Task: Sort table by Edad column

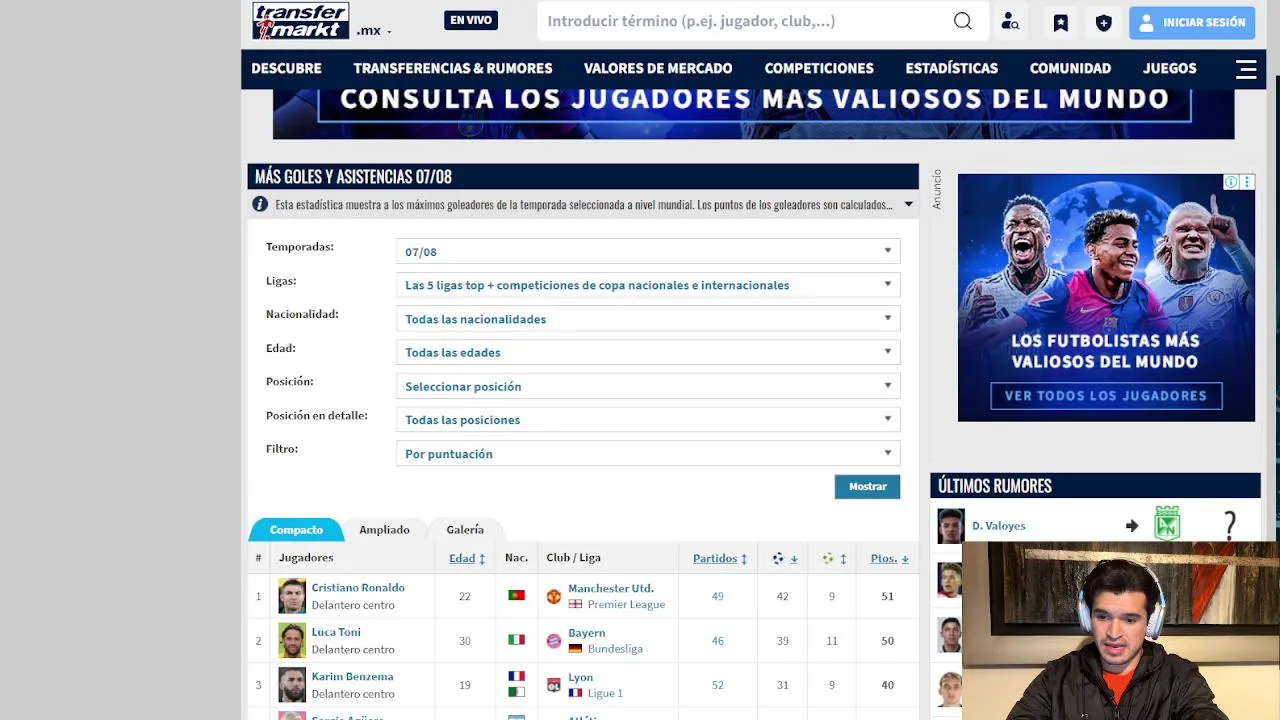Action: tap(467, 558)
